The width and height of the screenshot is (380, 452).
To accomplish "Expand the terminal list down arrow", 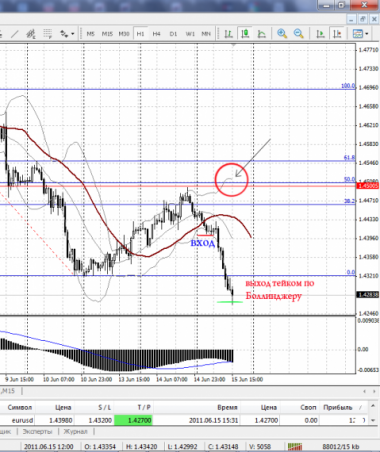I will pos(373,420).
